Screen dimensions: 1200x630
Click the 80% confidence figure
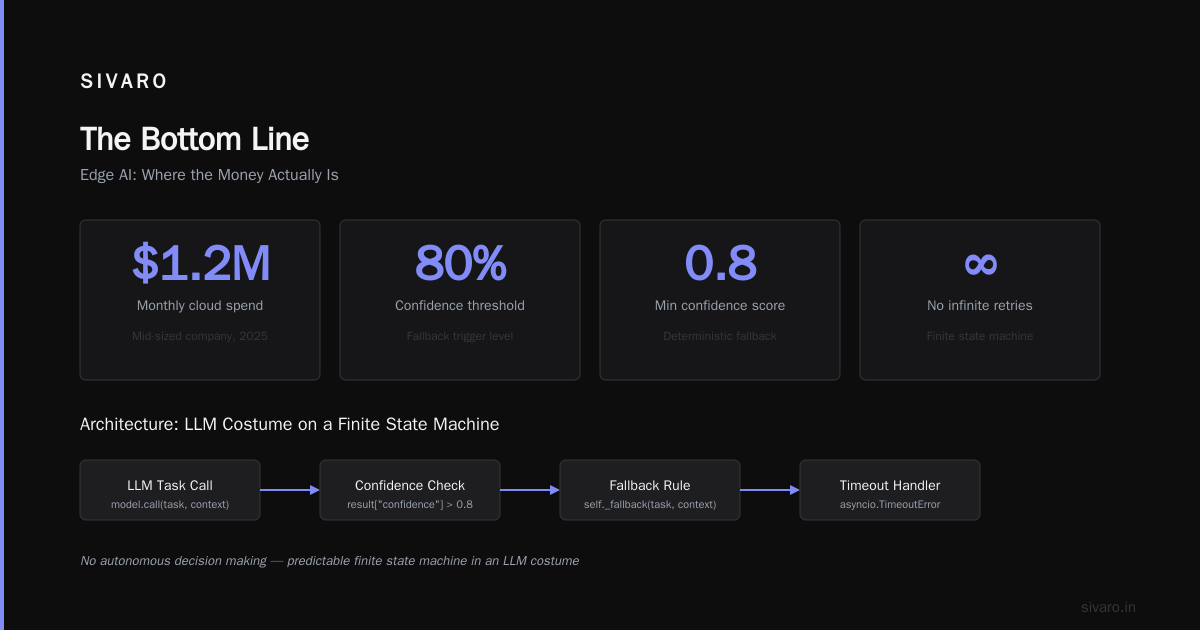(460, 263)
